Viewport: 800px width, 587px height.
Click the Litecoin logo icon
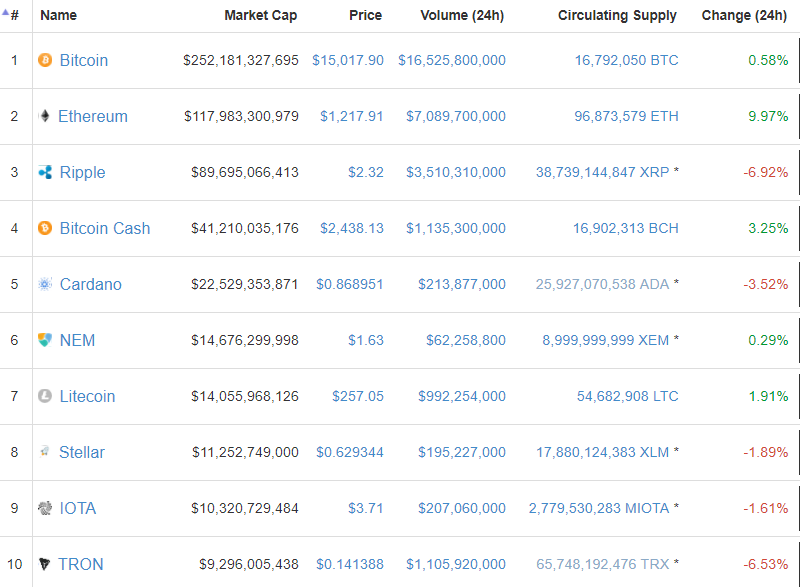point(45,396)
